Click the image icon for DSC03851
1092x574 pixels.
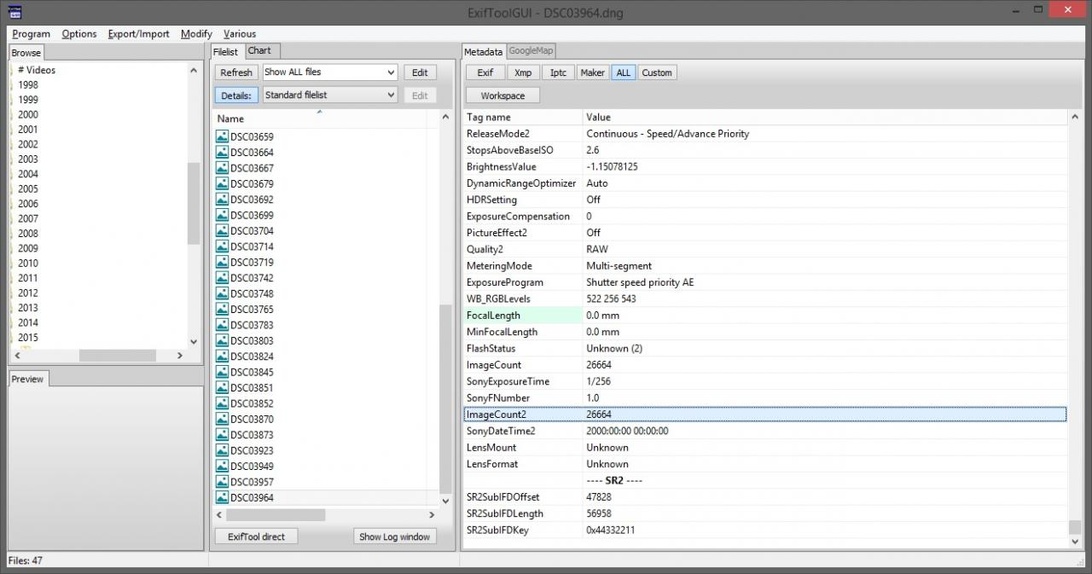click(x=222, y=388)
